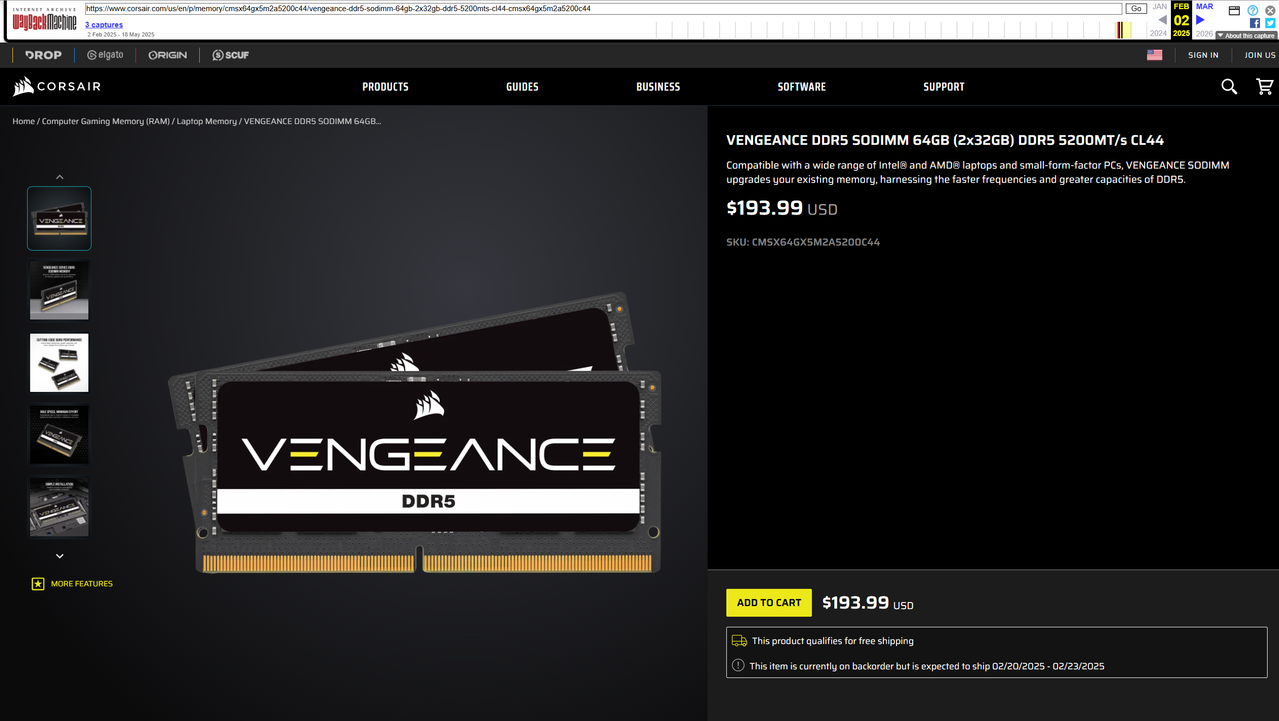Open Wayback help question mark icon
Screen dimensions: 1279x721
pos(1252,10)
